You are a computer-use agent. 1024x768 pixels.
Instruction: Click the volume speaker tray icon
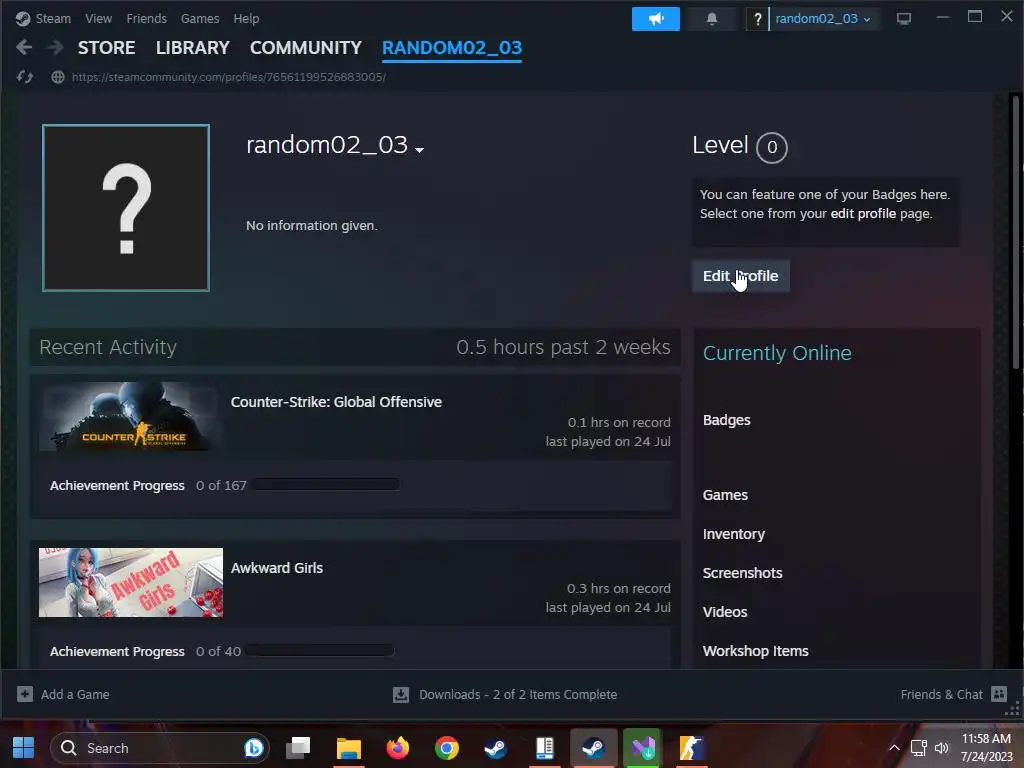[941, 748]
